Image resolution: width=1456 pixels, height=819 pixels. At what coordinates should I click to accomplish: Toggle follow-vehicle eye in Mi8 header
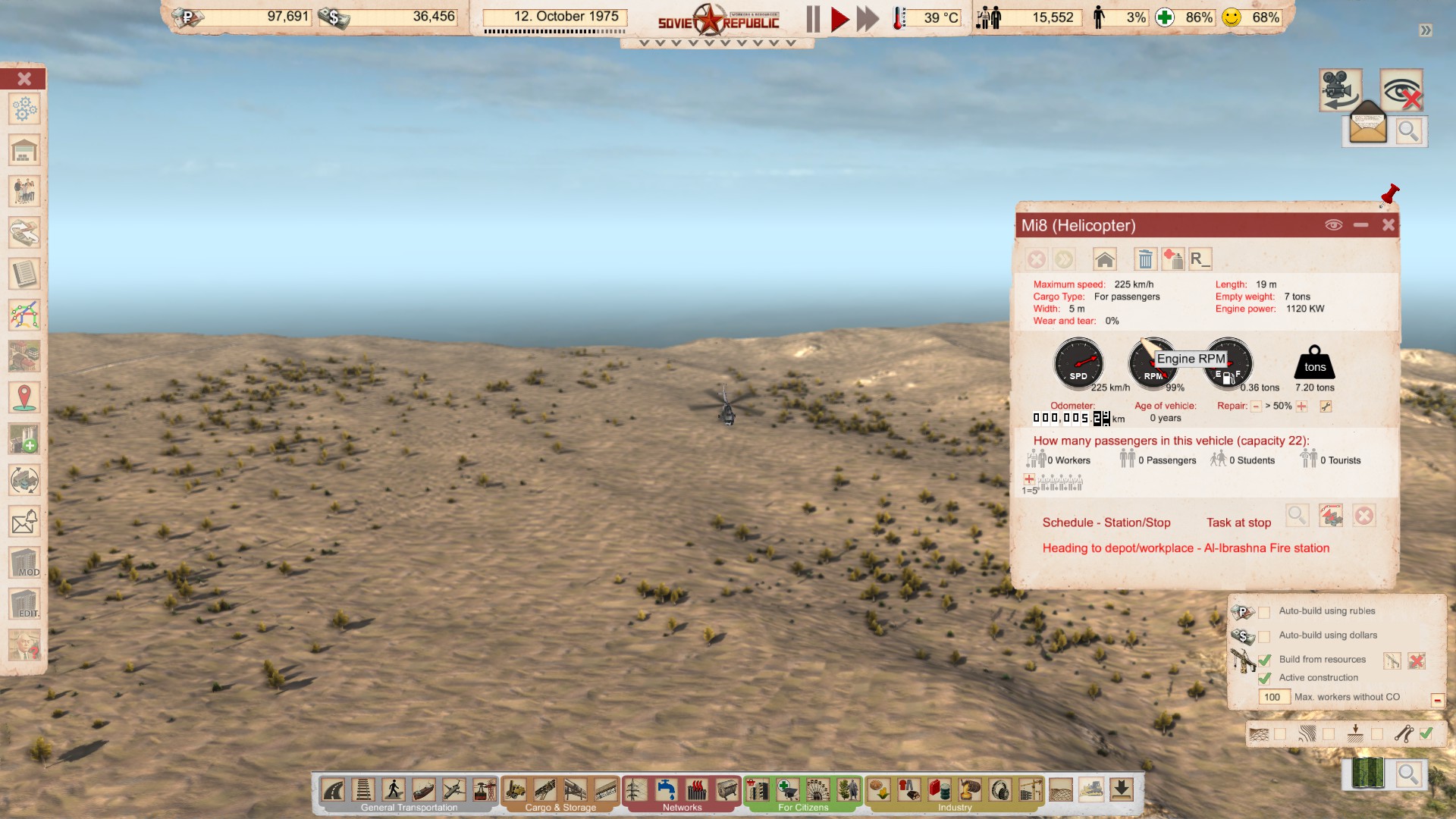click(x=1333, y=225)
